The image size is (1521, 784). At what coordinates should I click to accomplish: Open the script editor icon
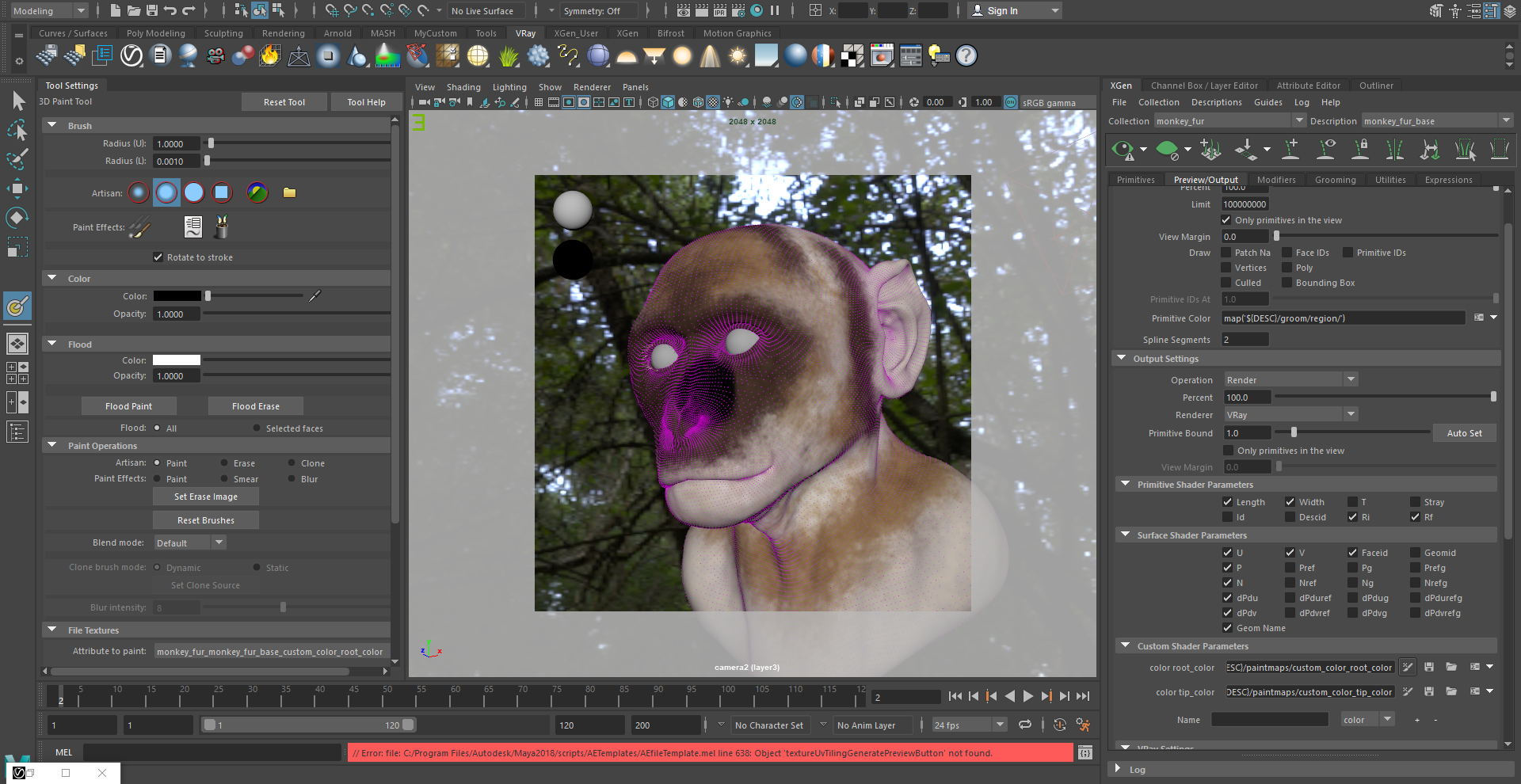pyautogui.click(x=1085, y=752)
